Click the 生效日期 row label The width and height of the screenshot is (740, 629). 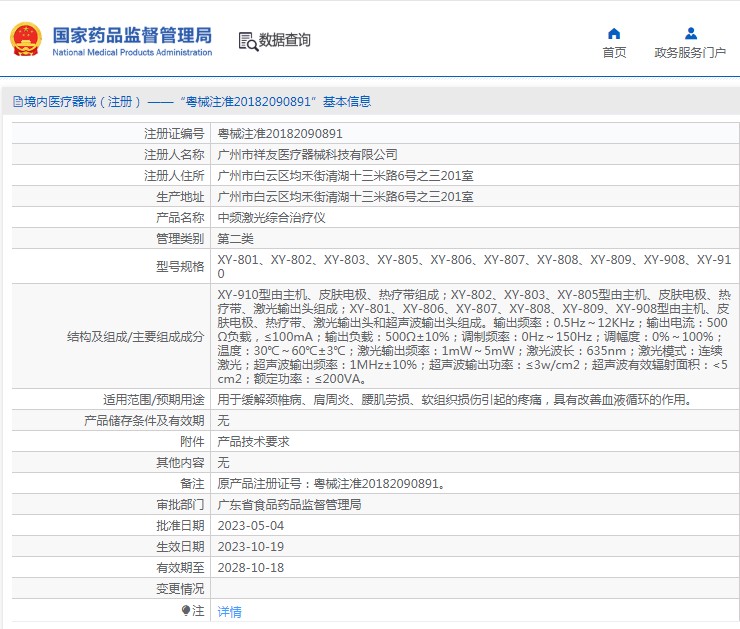click(180, 546)
